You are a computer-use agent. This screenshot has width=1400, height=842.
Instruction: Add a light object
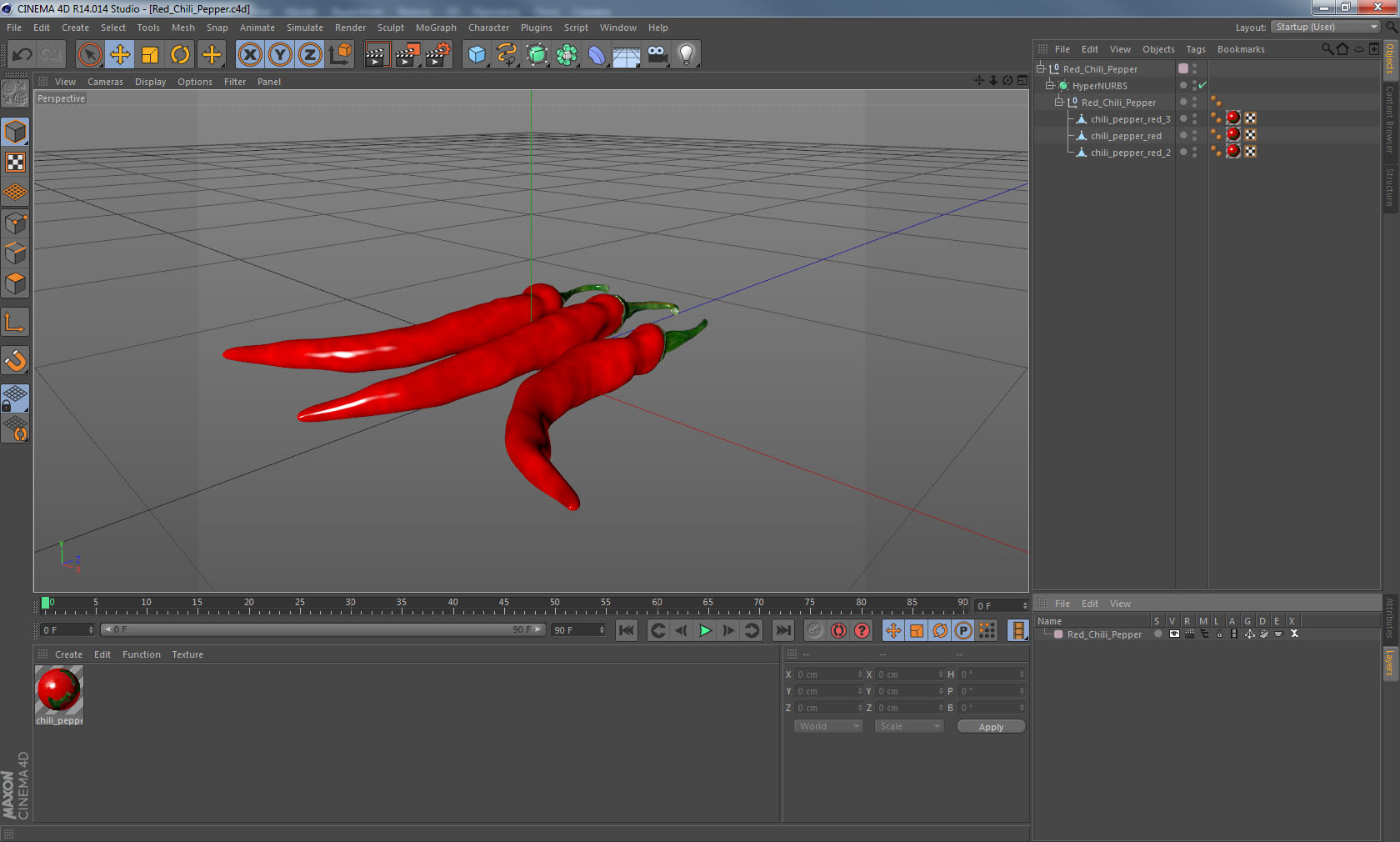(687, 55)
